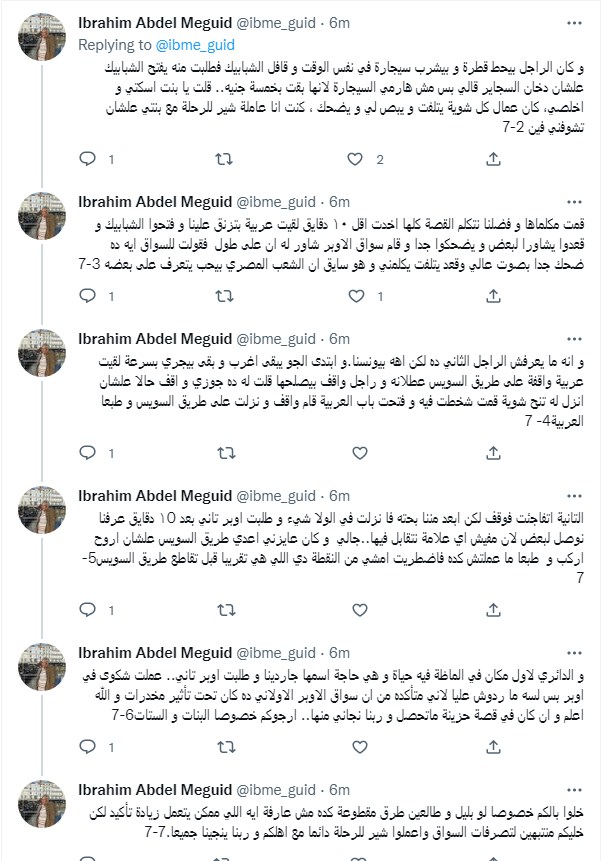
Task: Reply to the tweet ending in 3-7
Action: (88, 295)
